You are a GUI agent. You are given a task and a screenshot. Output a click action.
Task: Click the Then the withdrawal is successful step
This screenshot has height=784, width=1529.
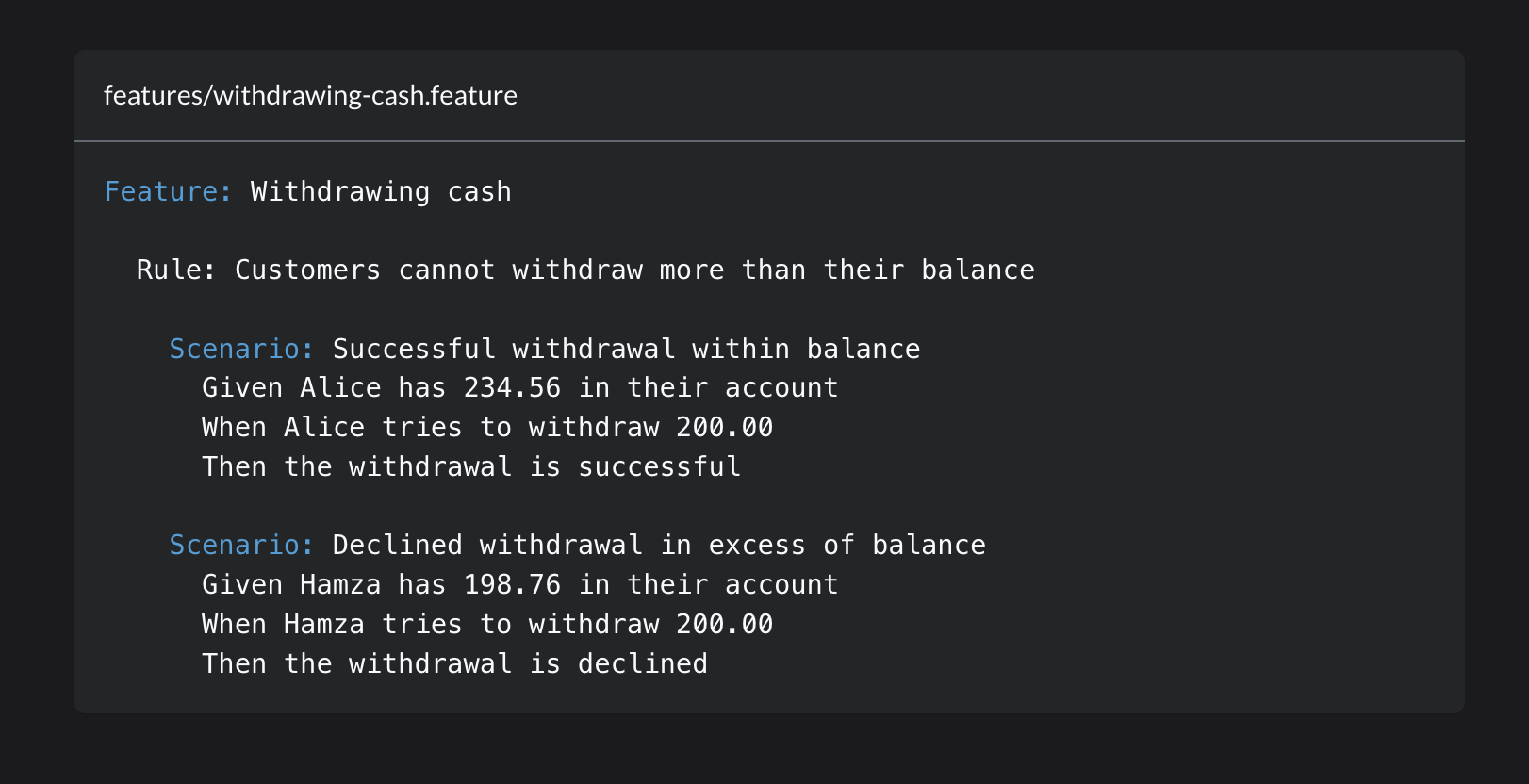471,467
